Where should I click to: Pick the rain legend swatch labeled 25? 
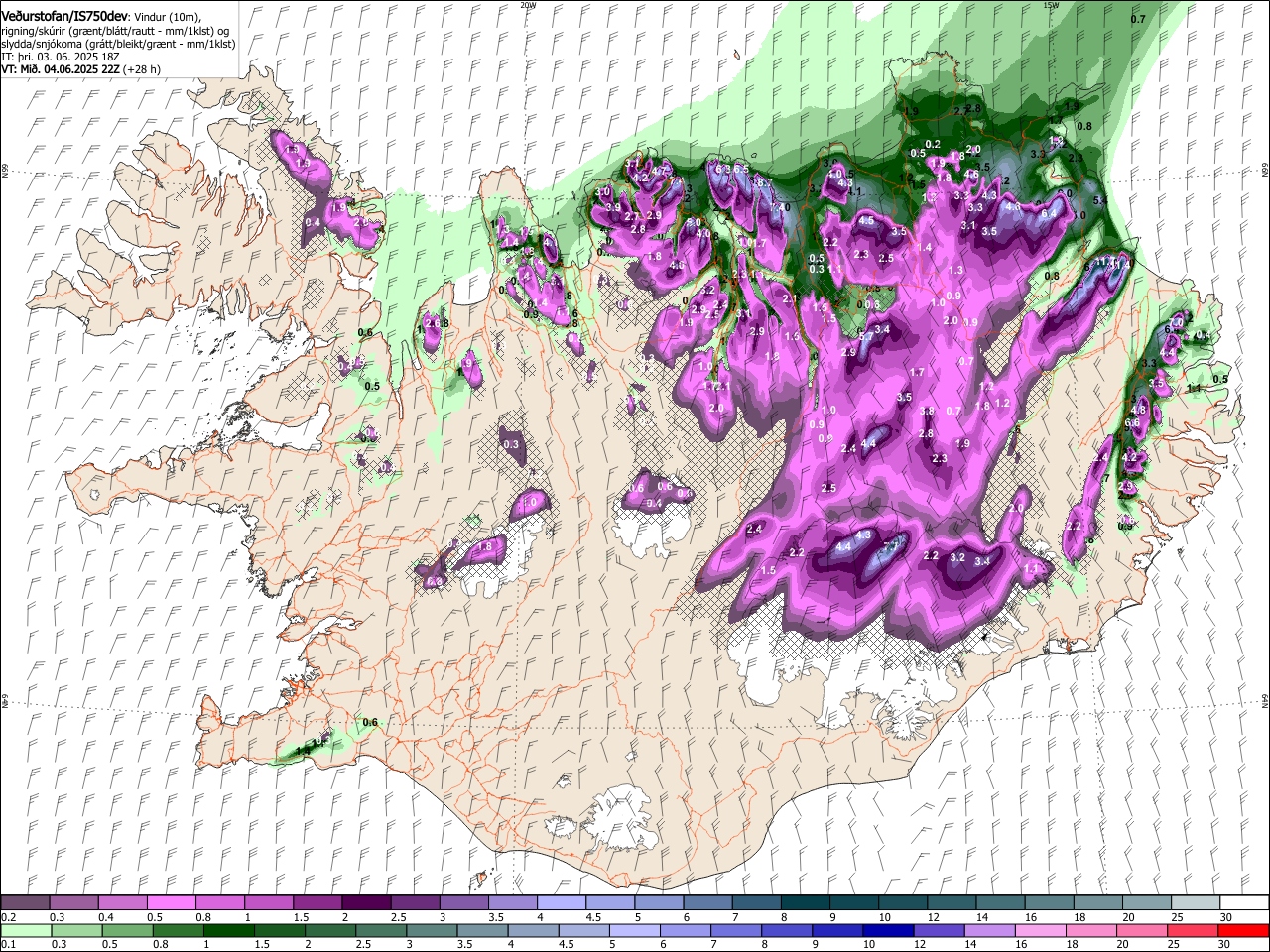[x=1191, y=930]
